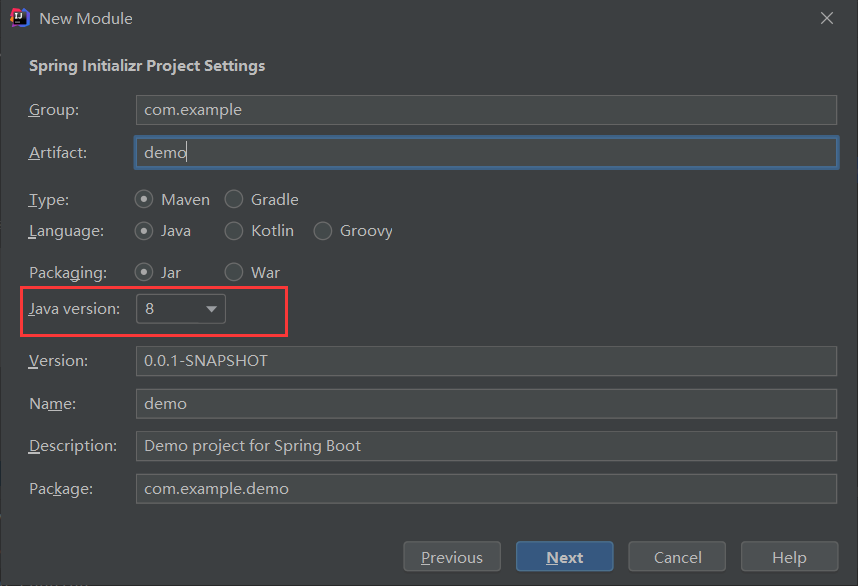Viewport: 858px width, 586px height.
Task: Open Help for this dialog
Action: [790, 557]
